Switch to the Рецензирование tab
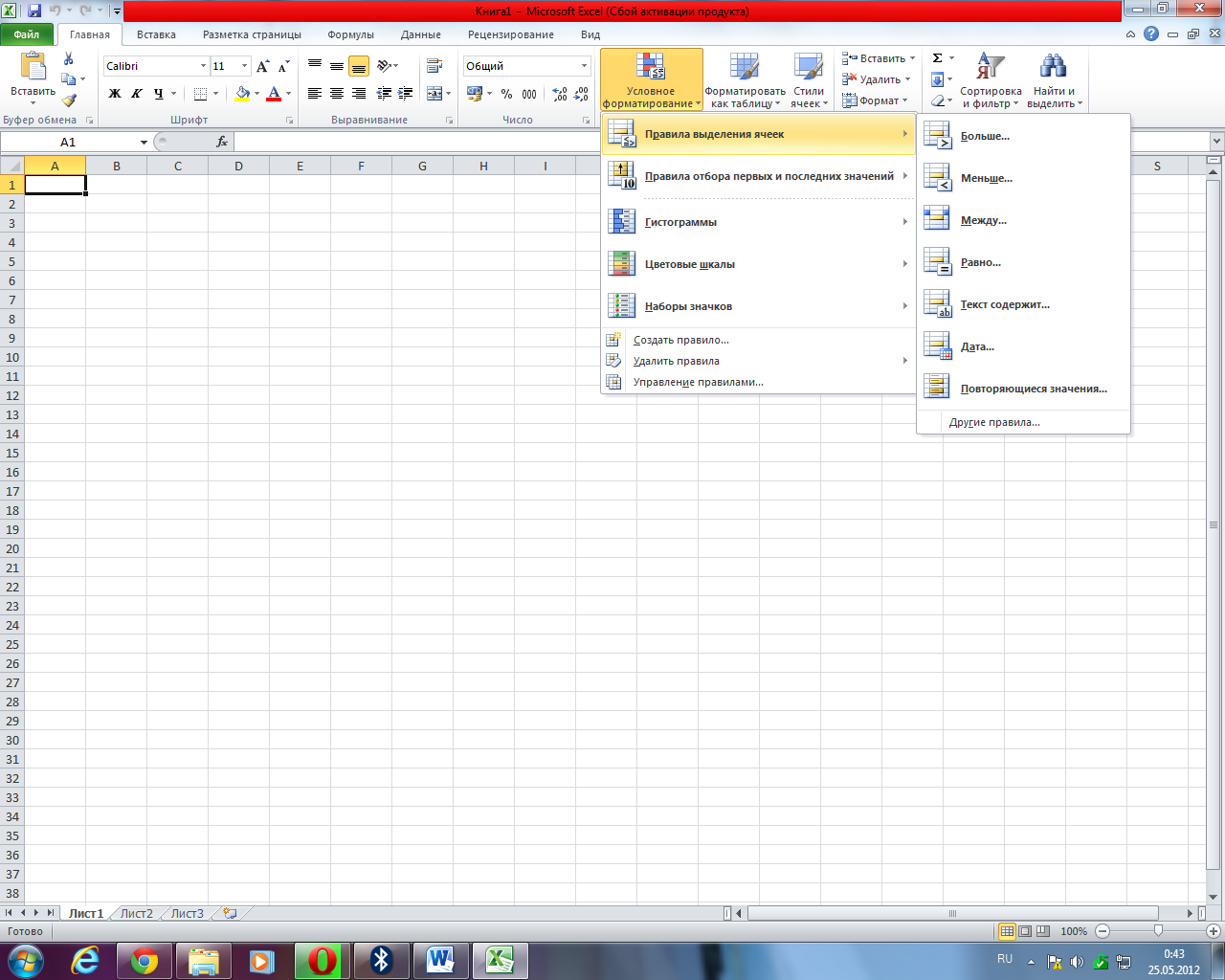The image size is (1225, 980). tap(511, 34)
